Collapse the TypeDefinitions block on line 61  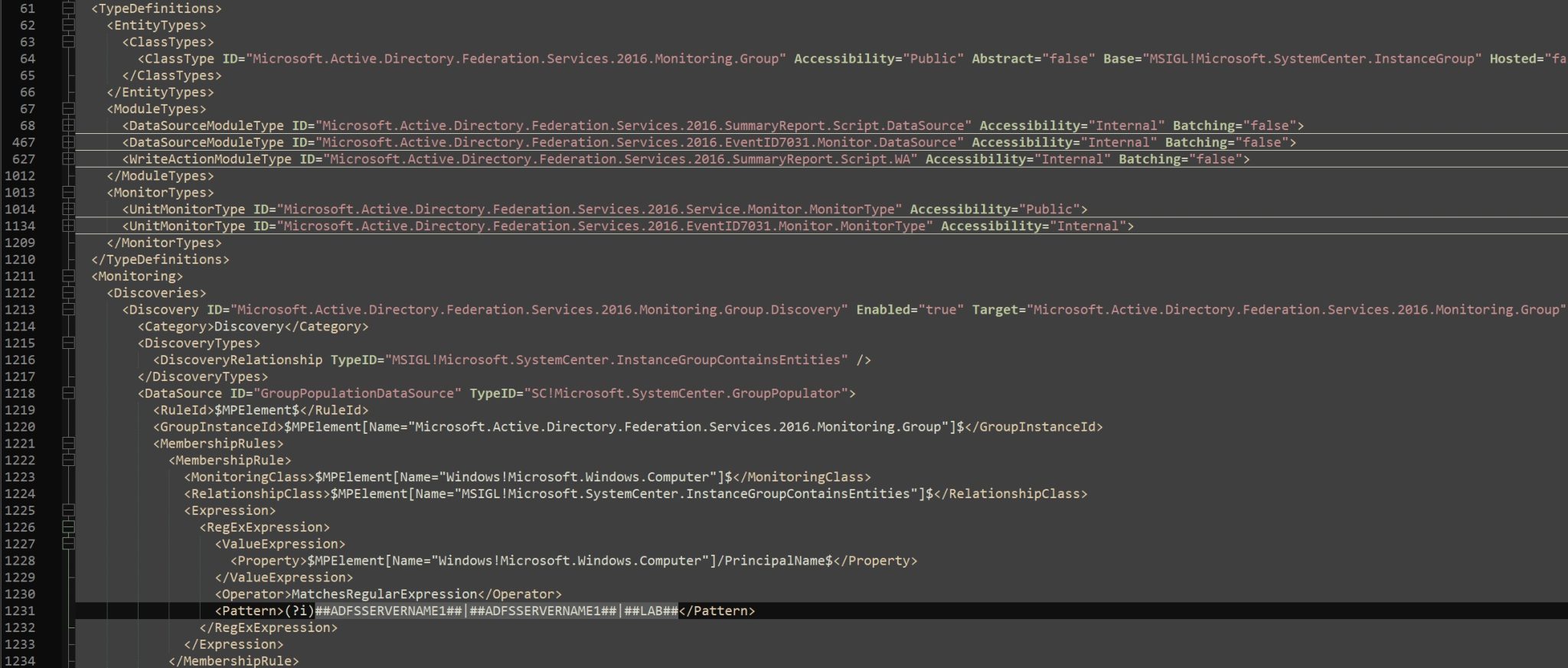[68, 8]
